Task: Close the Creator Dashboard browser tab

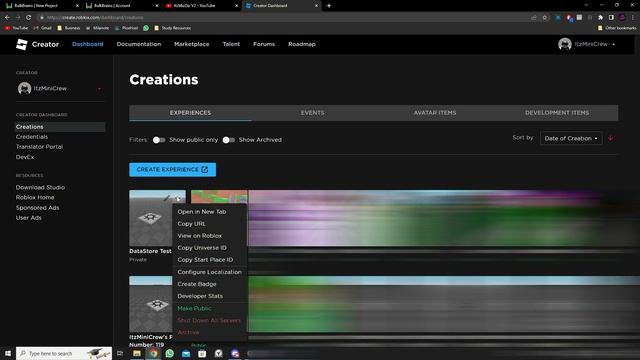Action: pos(316,6)
